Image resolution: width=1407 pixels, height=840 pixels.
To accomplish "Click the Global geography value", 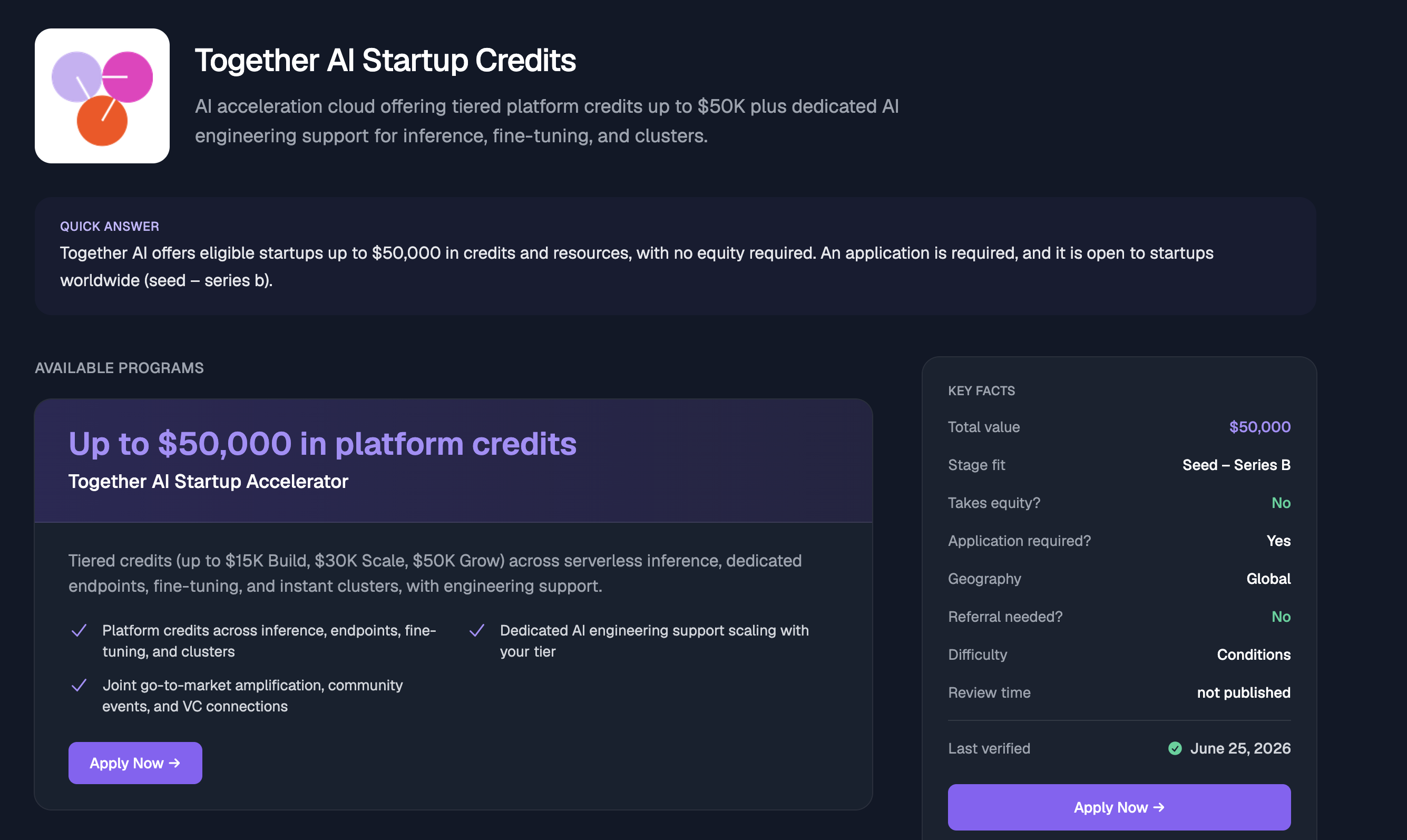I will (1268, 579).
